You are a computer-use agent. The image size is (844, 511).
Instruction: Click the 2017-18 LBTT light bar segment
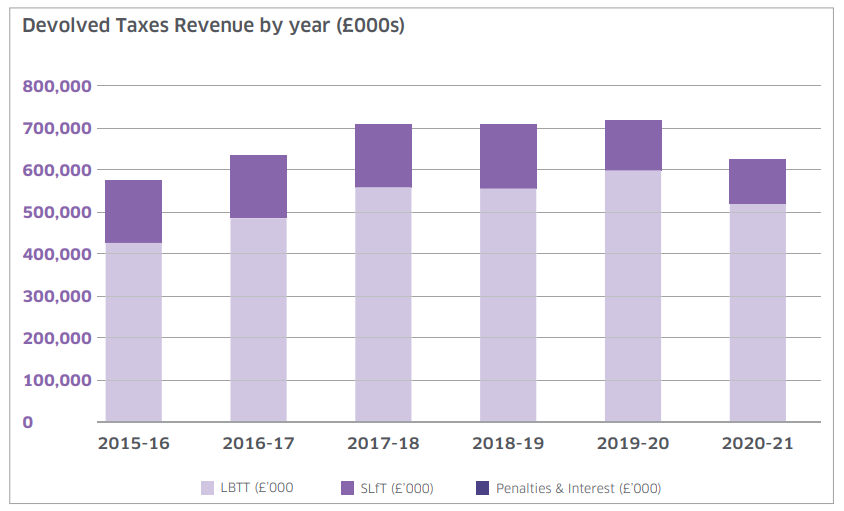click(383, 304)
